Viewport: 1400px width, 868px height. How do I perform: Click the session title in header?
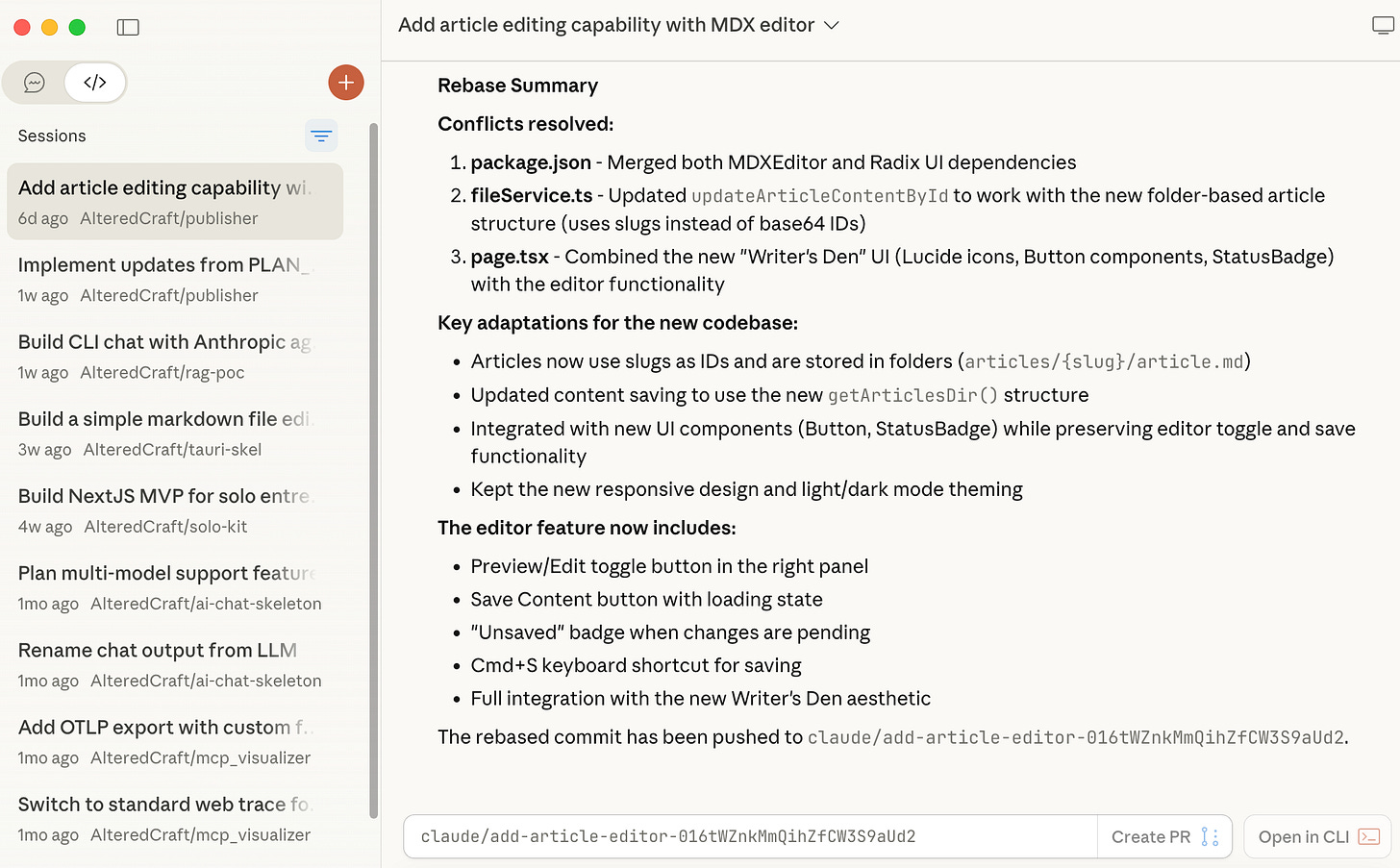pyautogui.click(x=607, y=25)
